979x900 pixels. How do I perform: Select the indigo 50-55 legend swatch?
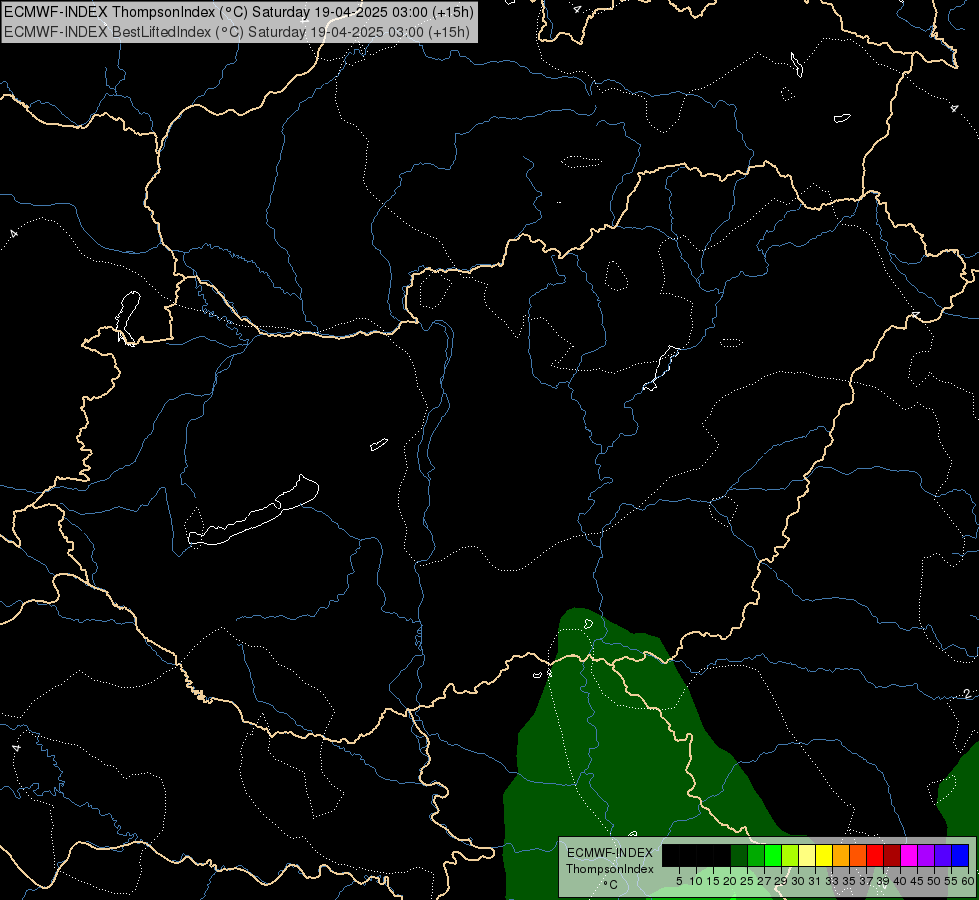tap(943, 855)
